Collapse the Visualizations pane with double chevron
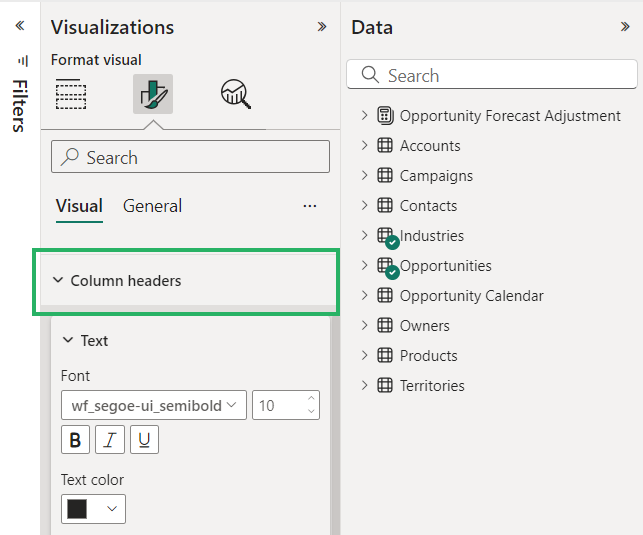This screenshot has width=643, height=535. coord(321,27)
